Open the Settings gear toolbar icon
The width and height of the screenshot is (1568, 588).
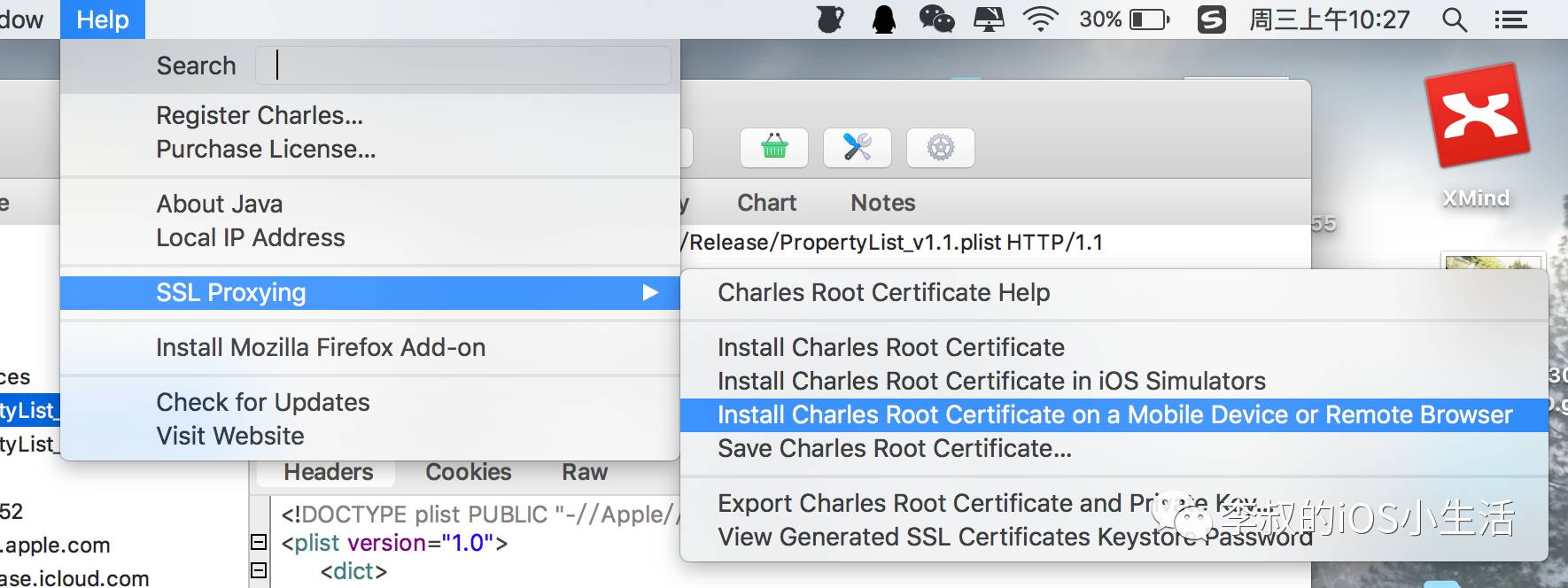click(x=940, y=147)
